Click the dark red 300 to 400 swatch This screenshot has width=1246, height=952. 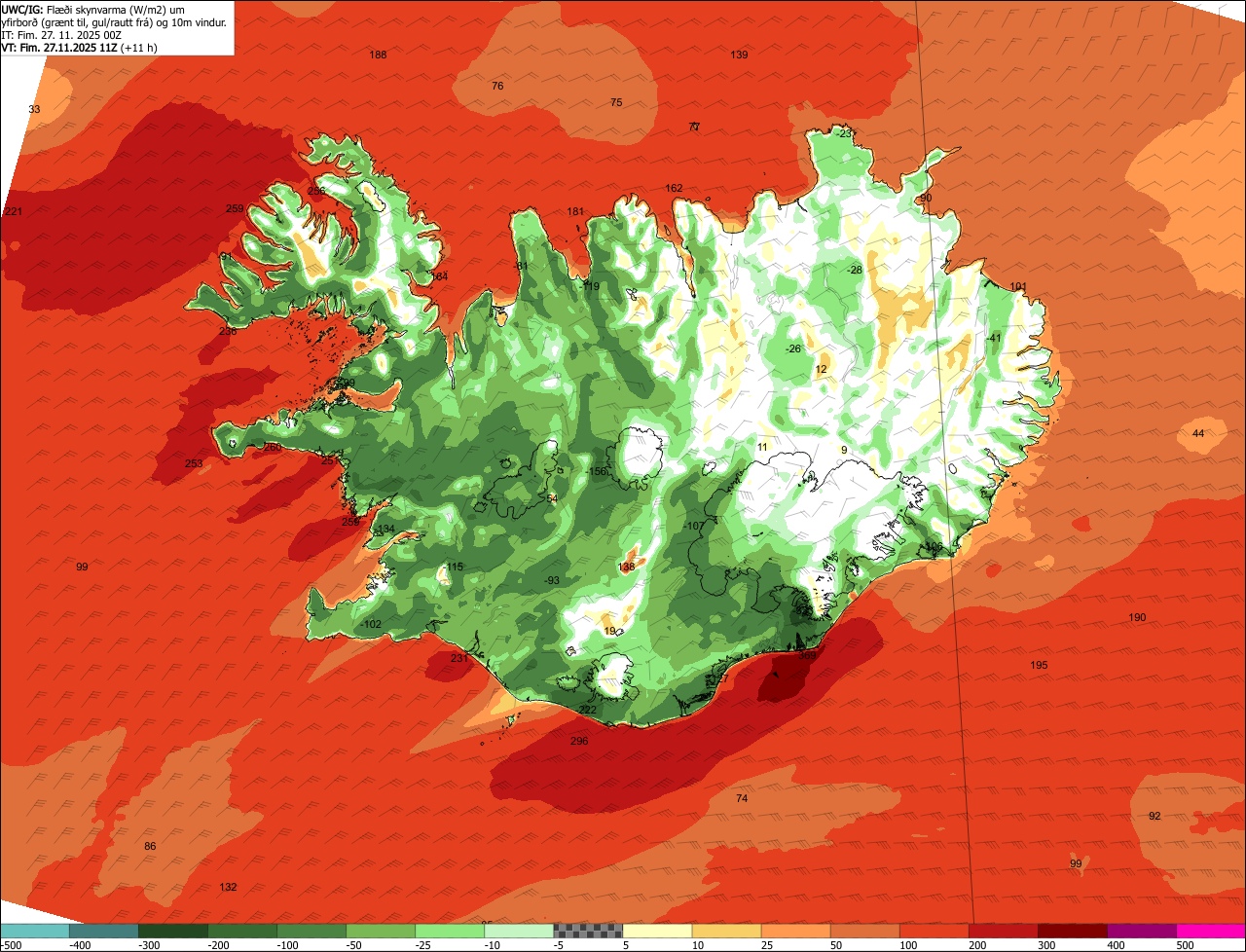1073,931
